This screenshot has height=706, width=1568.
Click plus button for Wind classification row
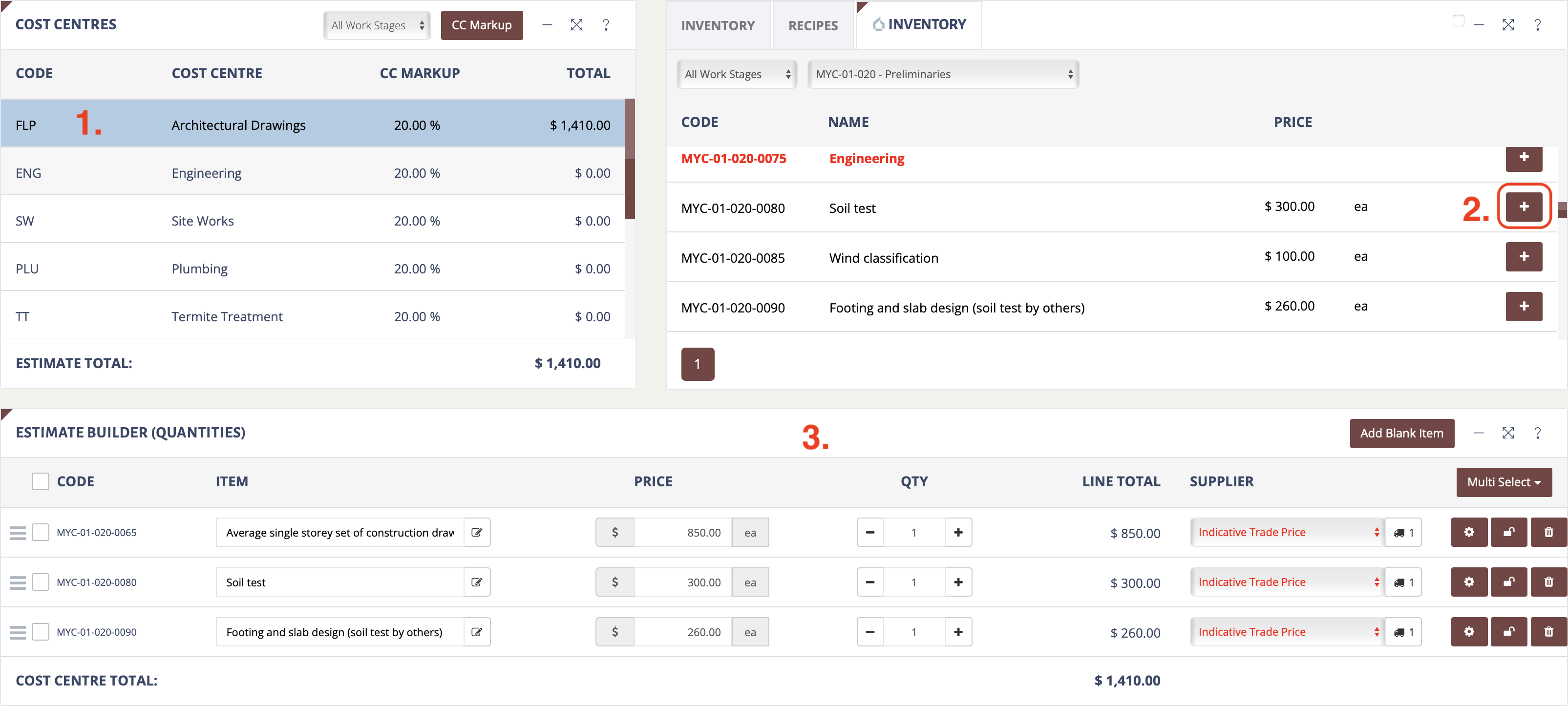coord(1524,257)
